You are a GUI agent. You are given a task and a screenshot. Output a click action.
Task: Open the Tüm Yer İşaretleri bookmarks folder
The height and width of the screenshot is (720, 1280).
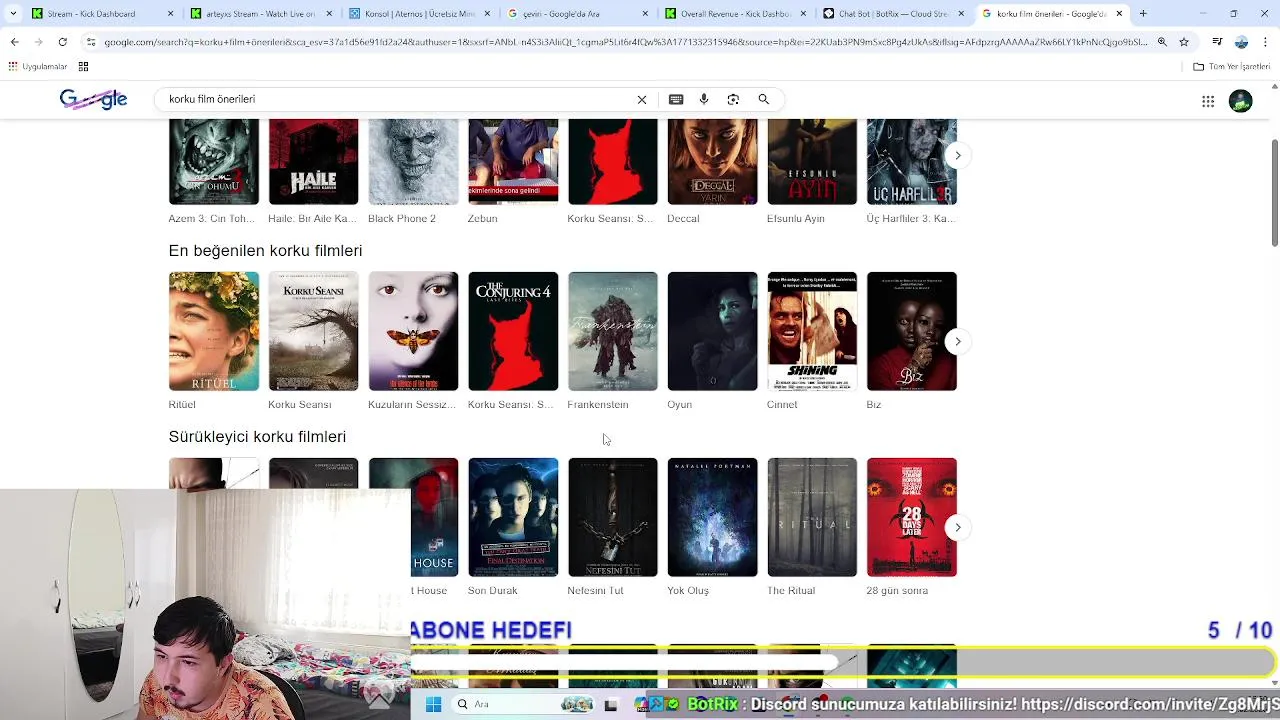coord(1231,67)
